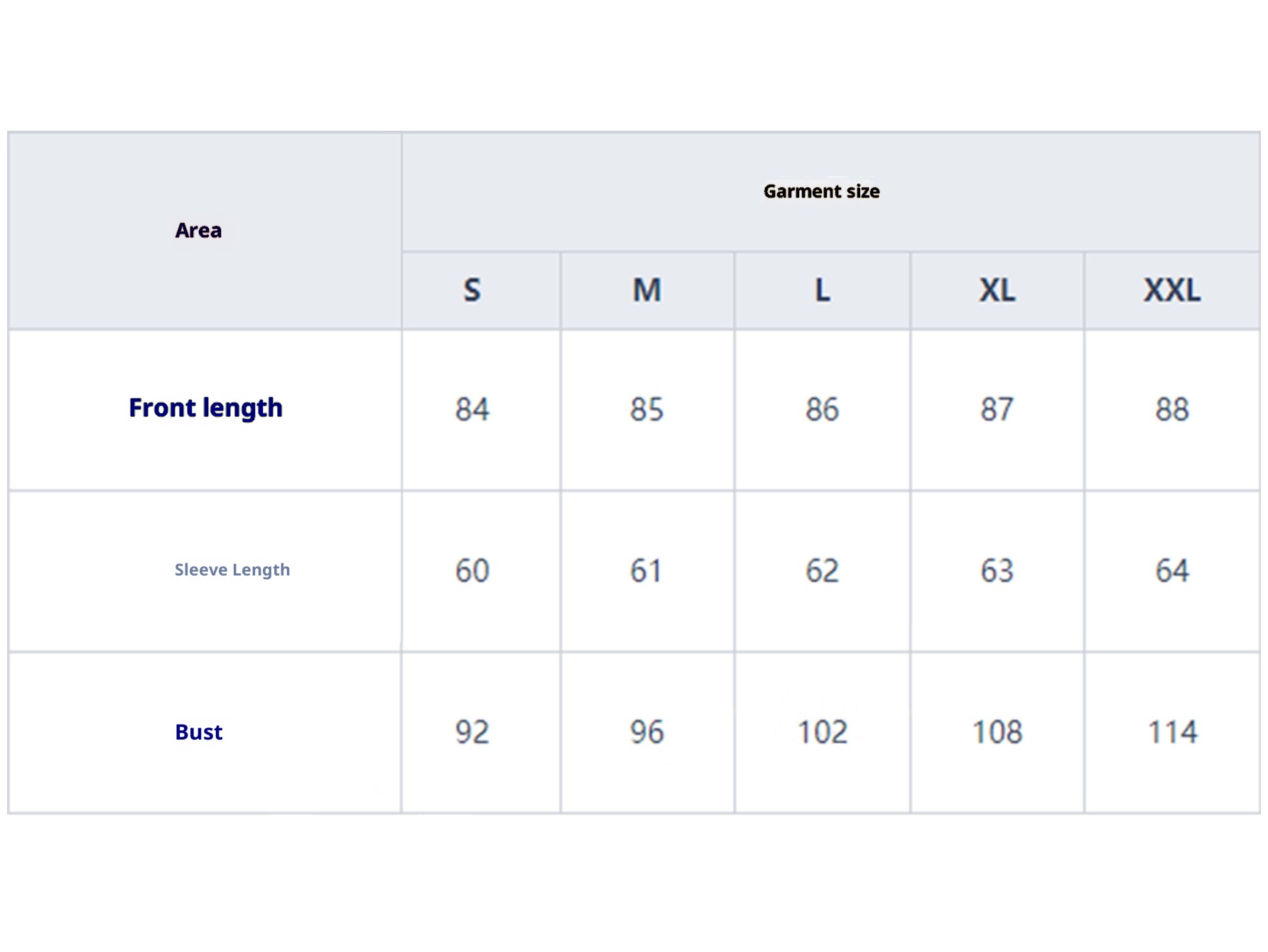The height and width of the screenshot is (952, 1268).
Task: Click the front length value 88
Action: point(1172,409)
